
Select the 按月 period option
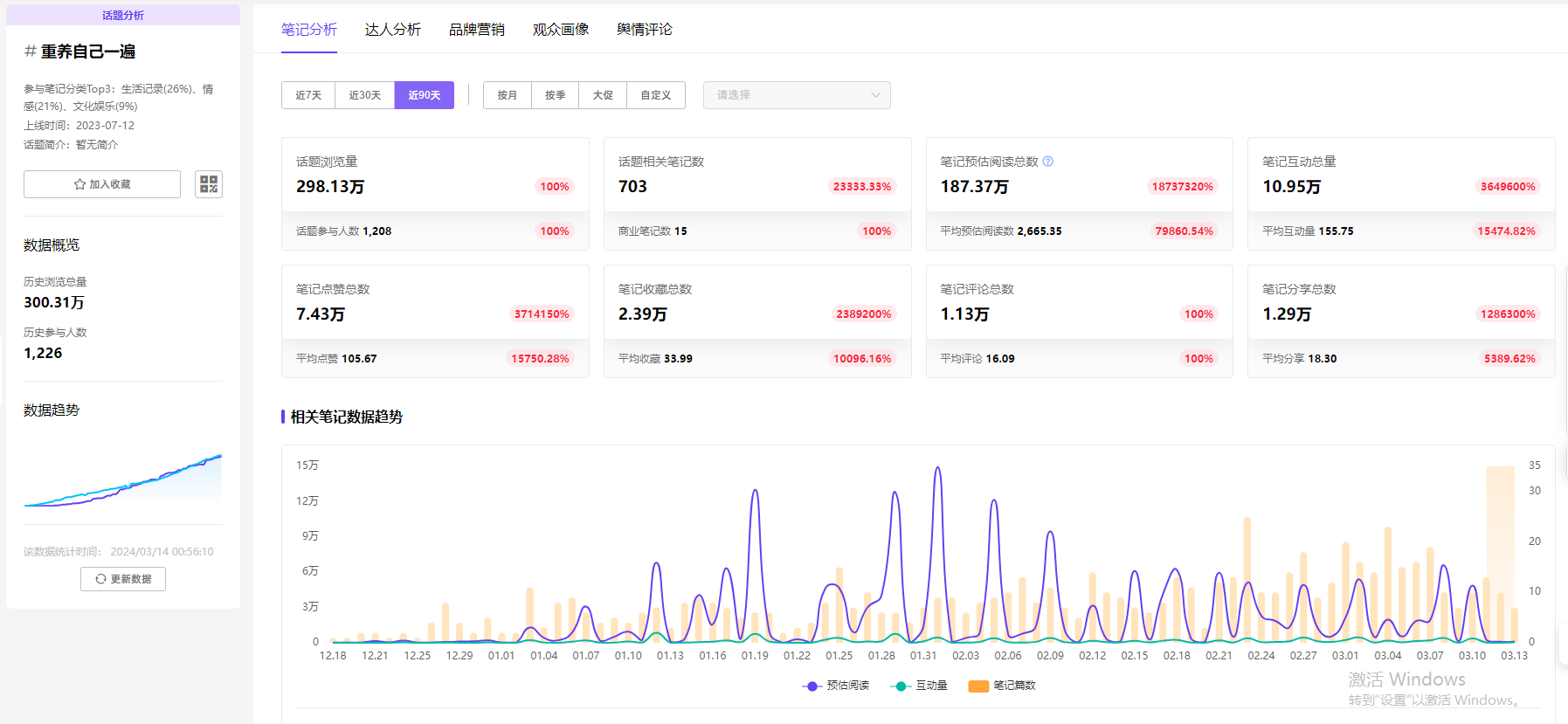[508, 95]
